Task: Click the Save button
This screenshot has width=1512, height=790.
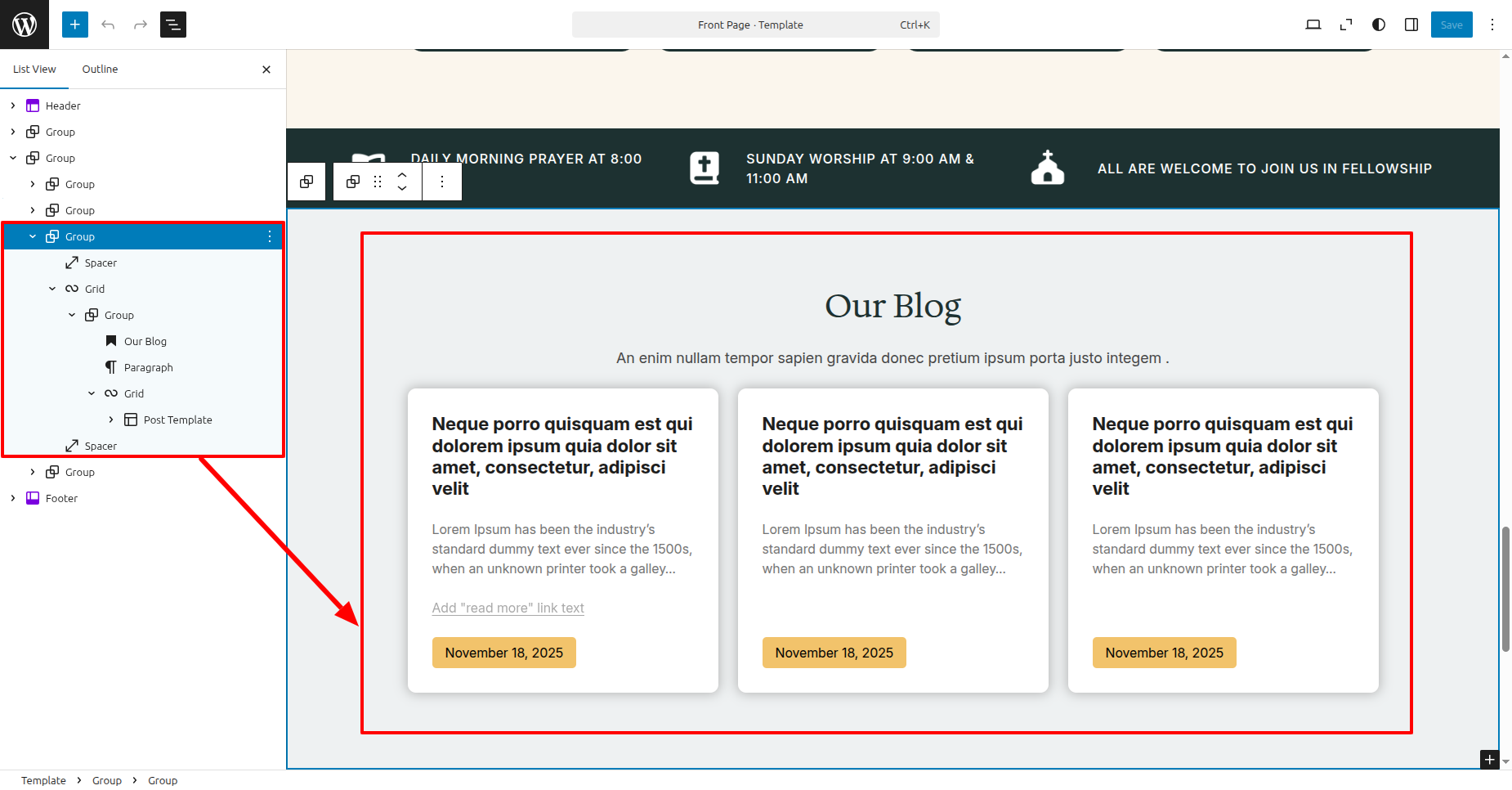Action: coord(1452,25)
